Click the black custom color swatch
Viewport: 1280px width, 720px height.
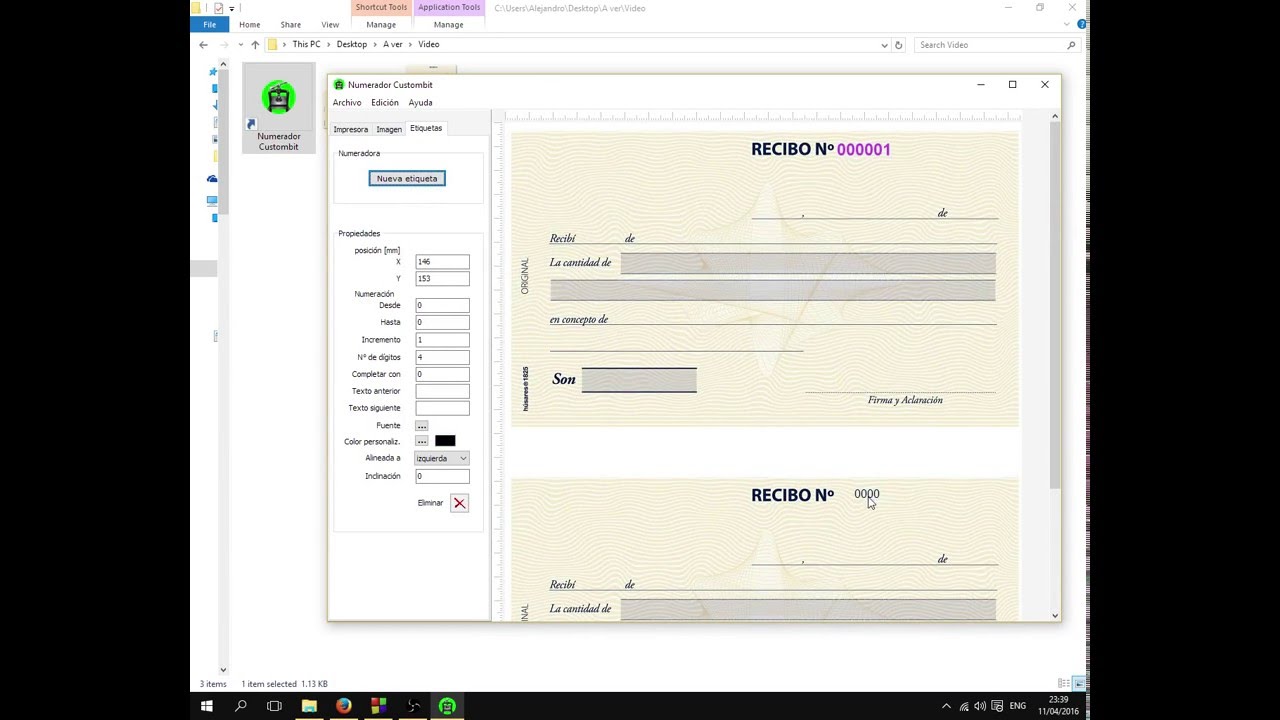(x=445, y=441)
